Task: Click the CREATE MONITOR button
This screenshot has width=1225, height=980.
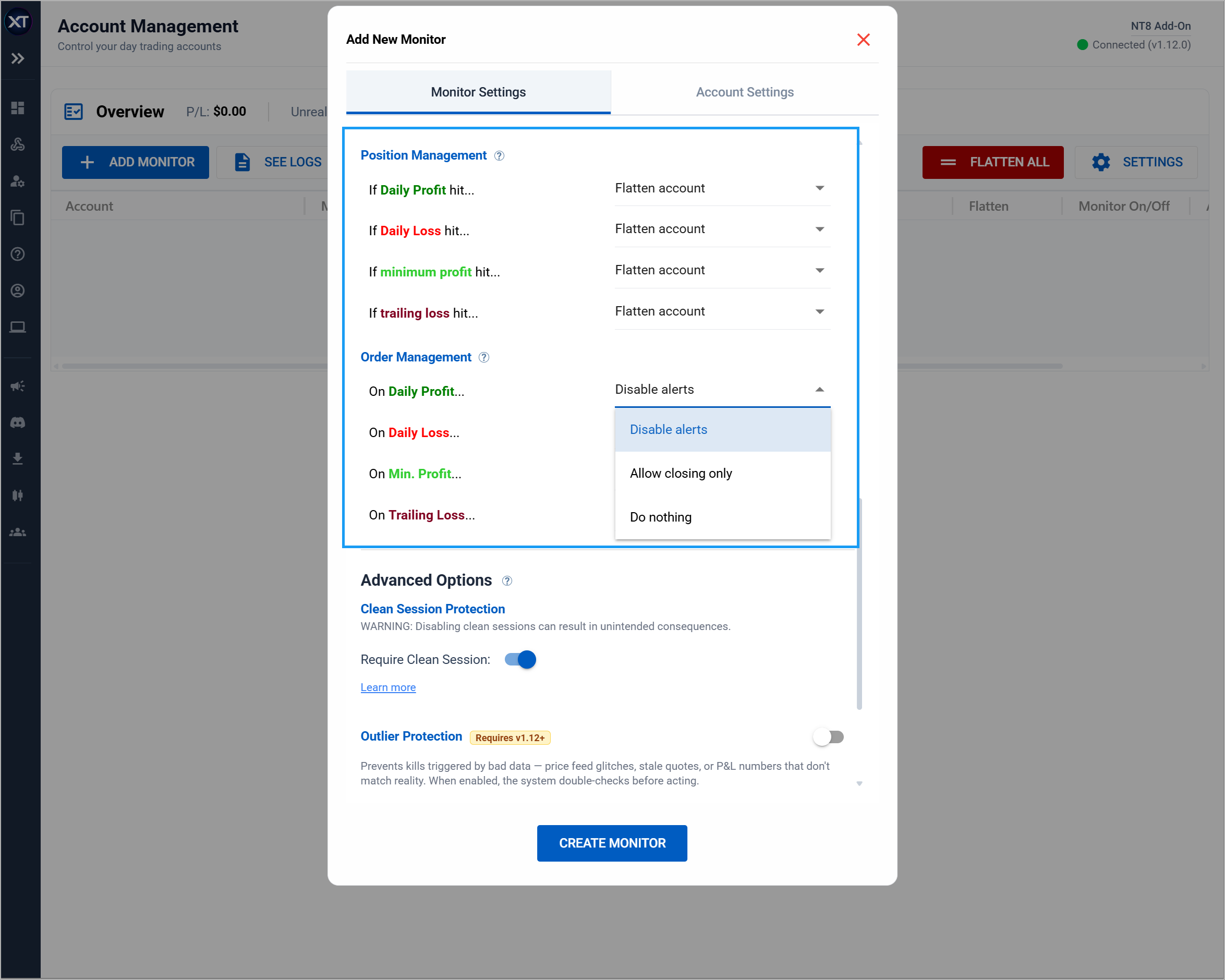Action: pyautogui.click(x=611, y=843)
